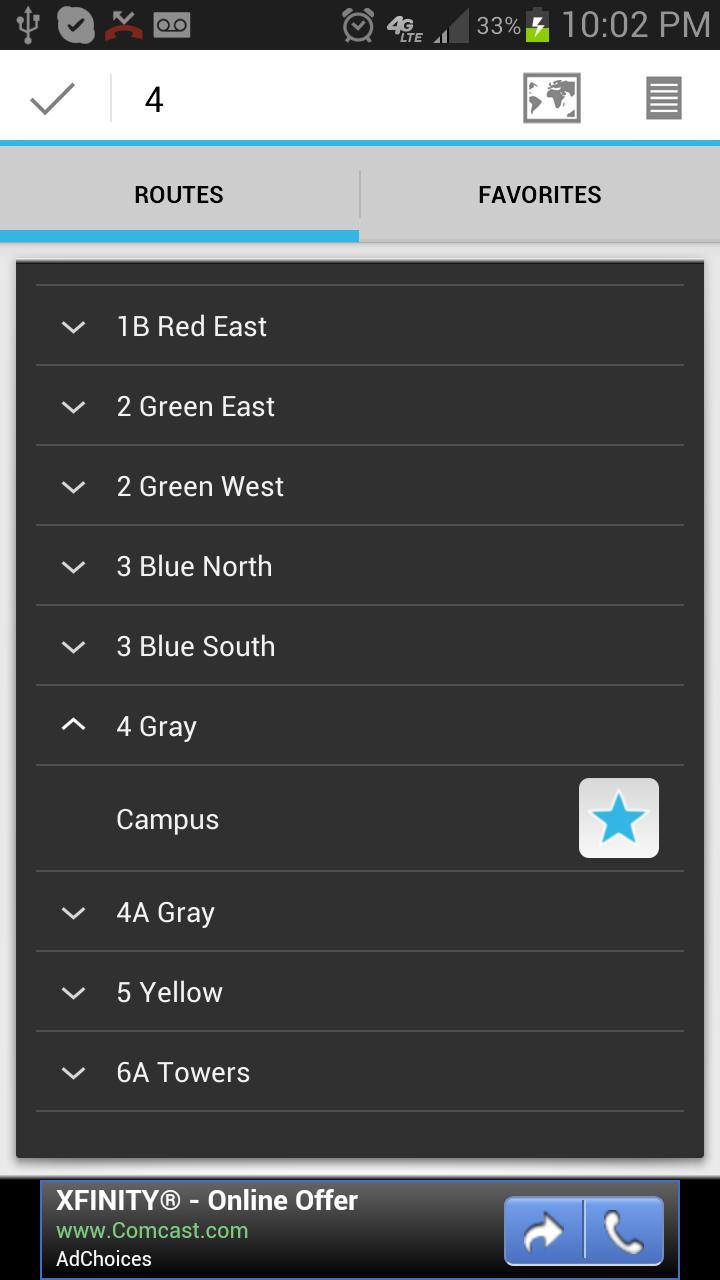The image size is (720, 1280).
Task: Tap the checkmark confirm icon
Action: point(52,99)
